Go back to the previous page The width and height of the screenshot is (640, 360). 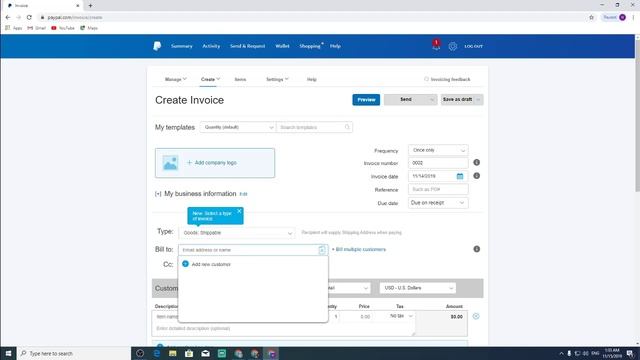[8, 17]
